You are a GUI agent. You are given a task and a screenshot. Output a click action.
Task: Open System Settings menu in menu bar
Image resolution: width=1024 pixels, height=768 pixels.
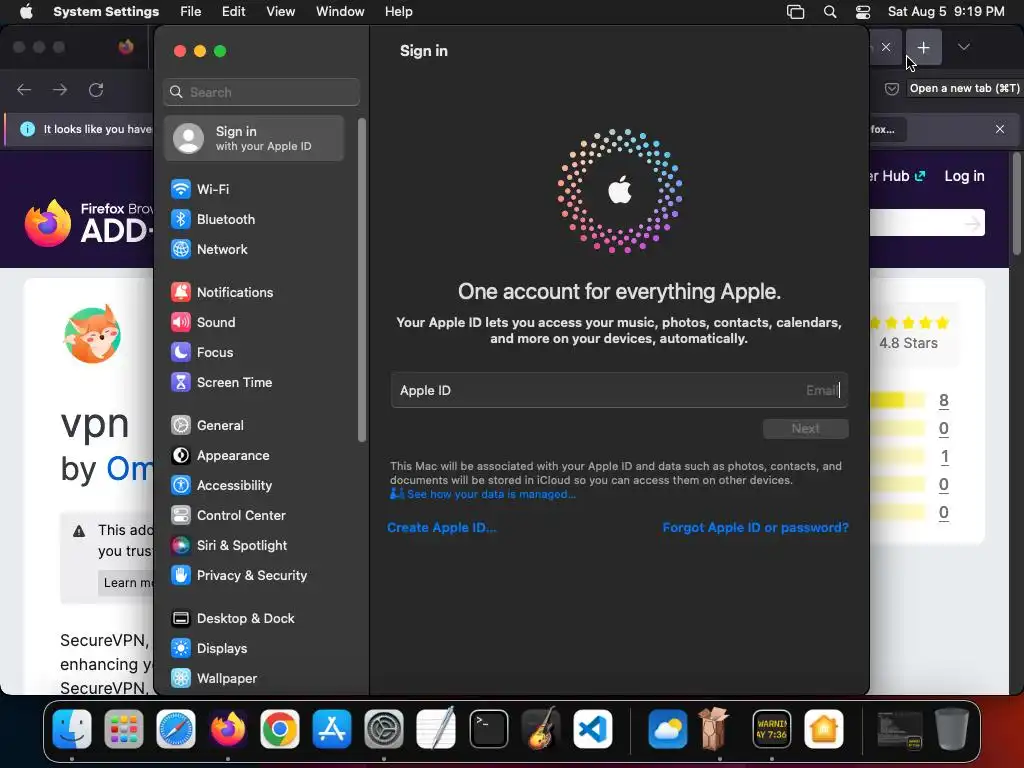click(x=106, y=12)
